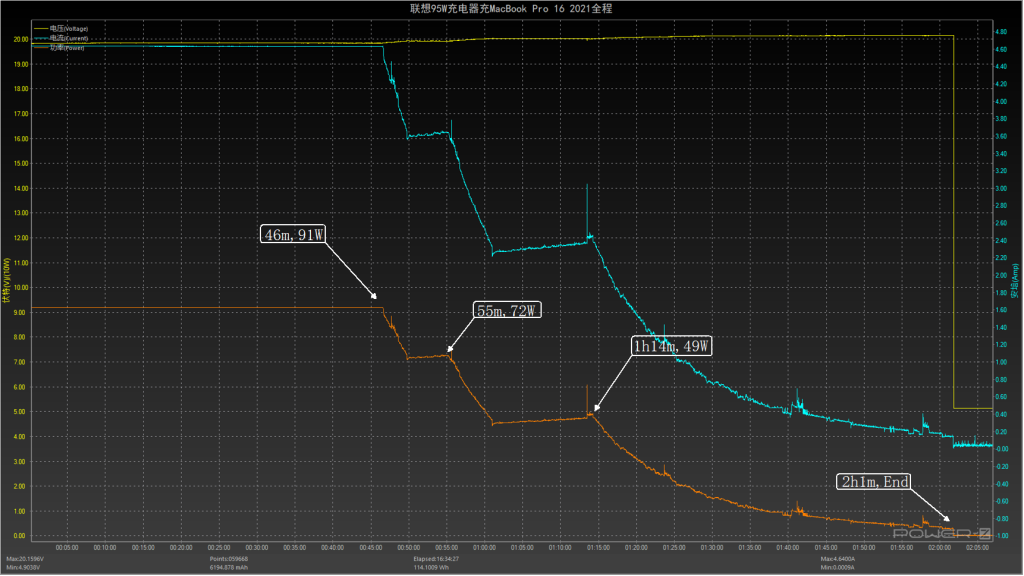Click the 02:05:00 time axis label
This screenshot has width=1024, height=576.
pos(977,548)
